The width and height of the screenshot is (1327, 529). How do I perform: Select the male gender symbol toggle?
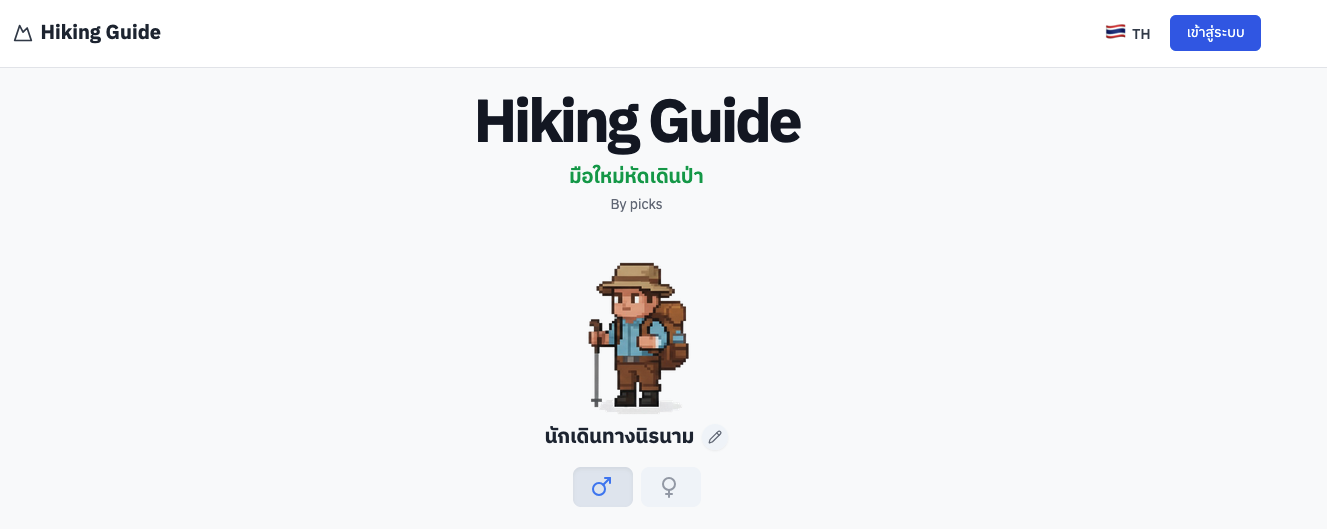[x=602, y=487]
